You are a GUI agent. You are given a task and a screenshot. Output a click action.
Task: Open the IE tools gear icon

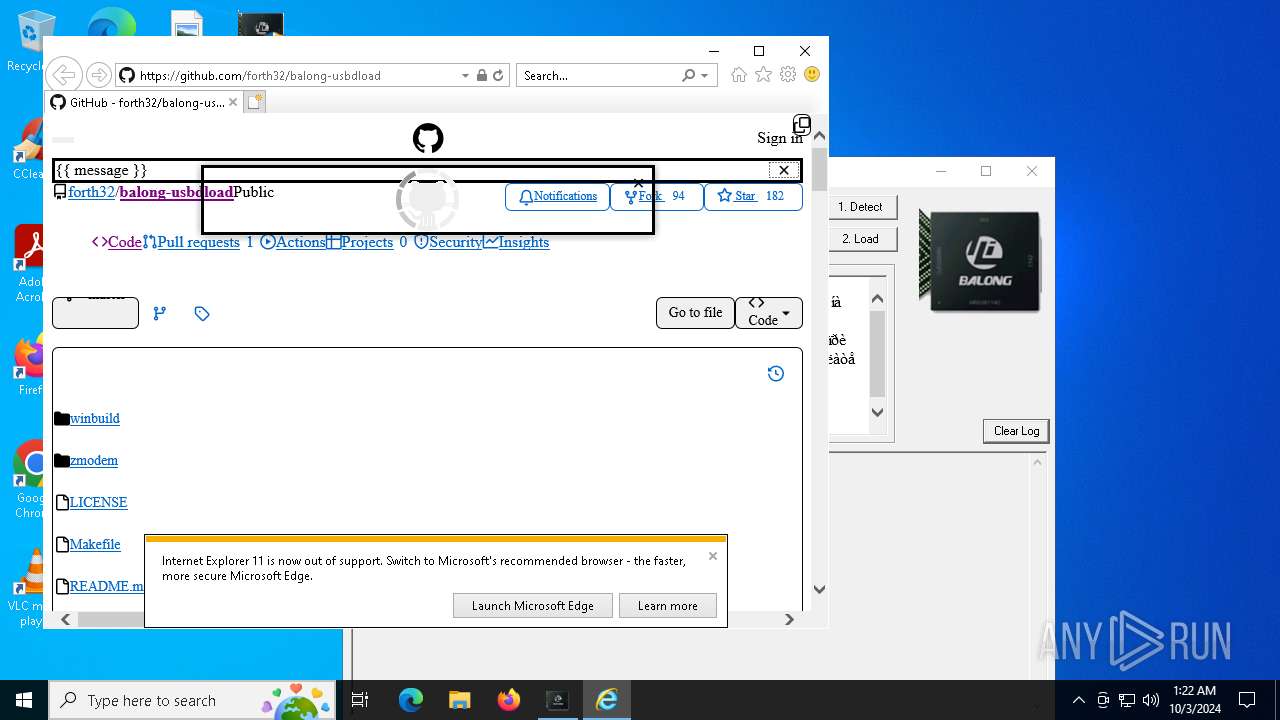788,75
